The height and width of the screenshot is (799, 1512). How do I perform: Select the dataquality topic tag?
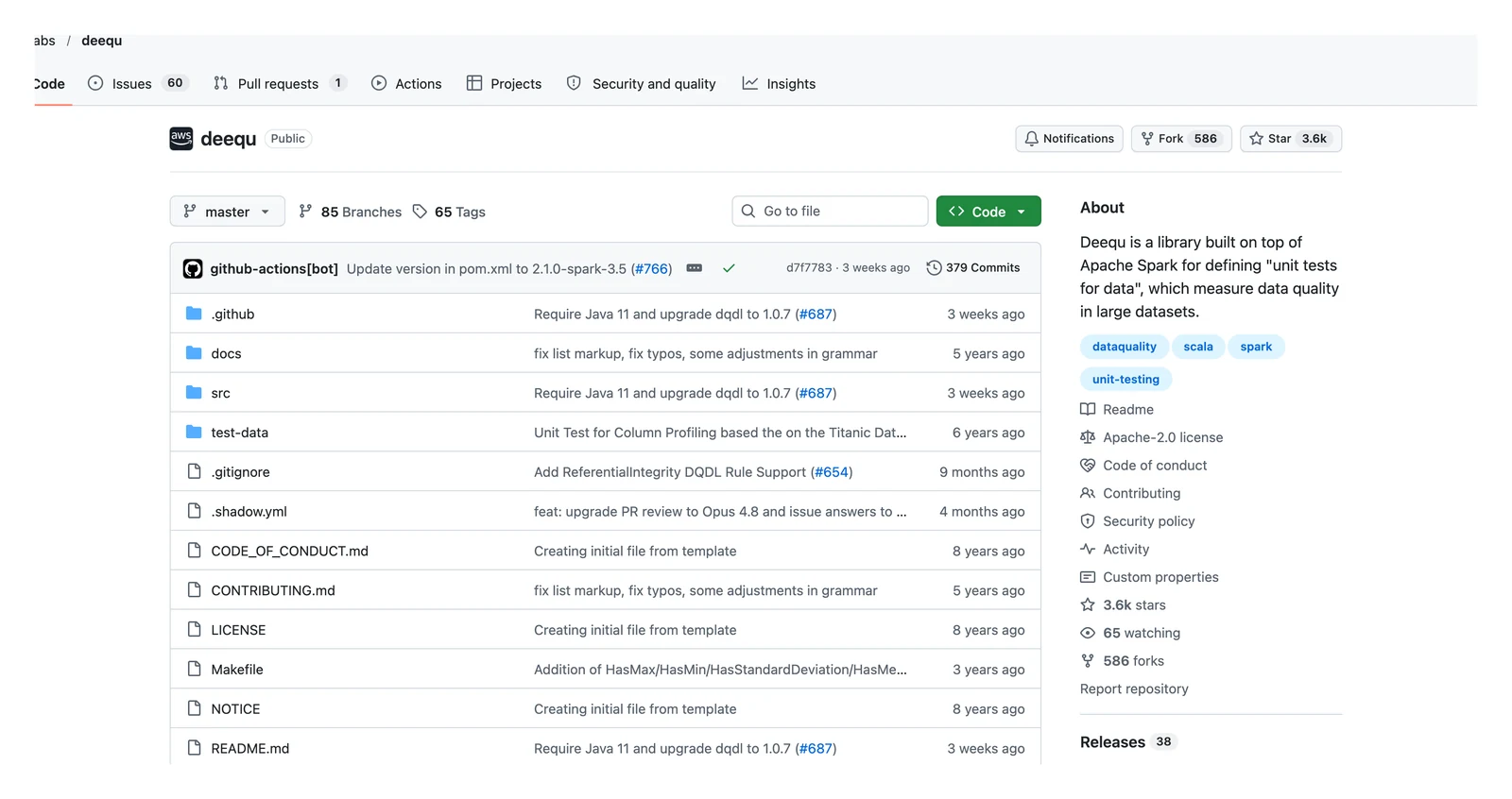coord(1125,347)
